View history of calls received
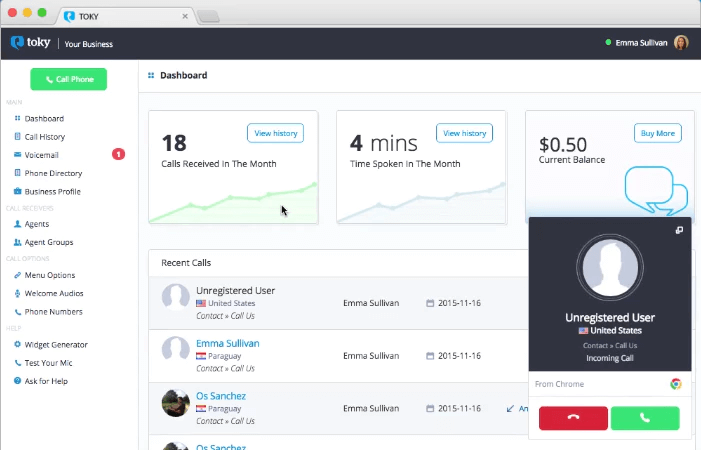 point(275,133)
